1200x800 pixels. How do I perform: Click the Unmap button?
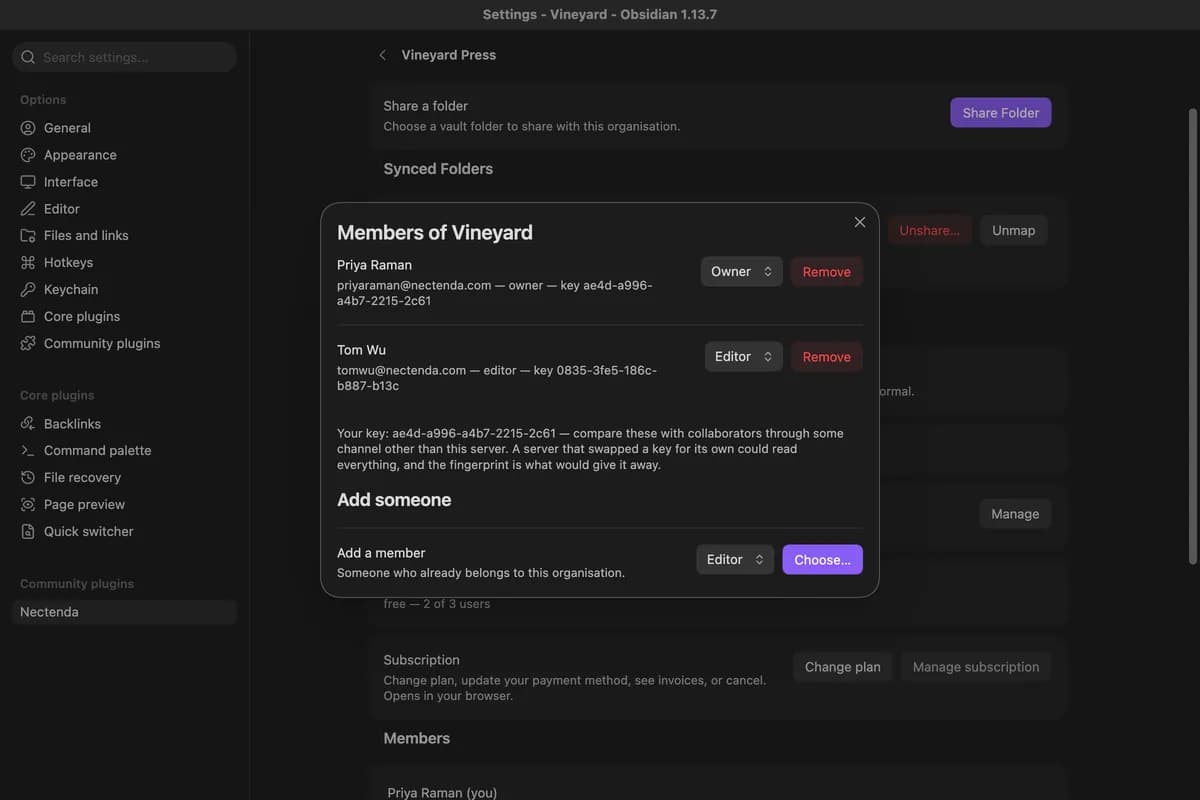[x=1014, y=230]
